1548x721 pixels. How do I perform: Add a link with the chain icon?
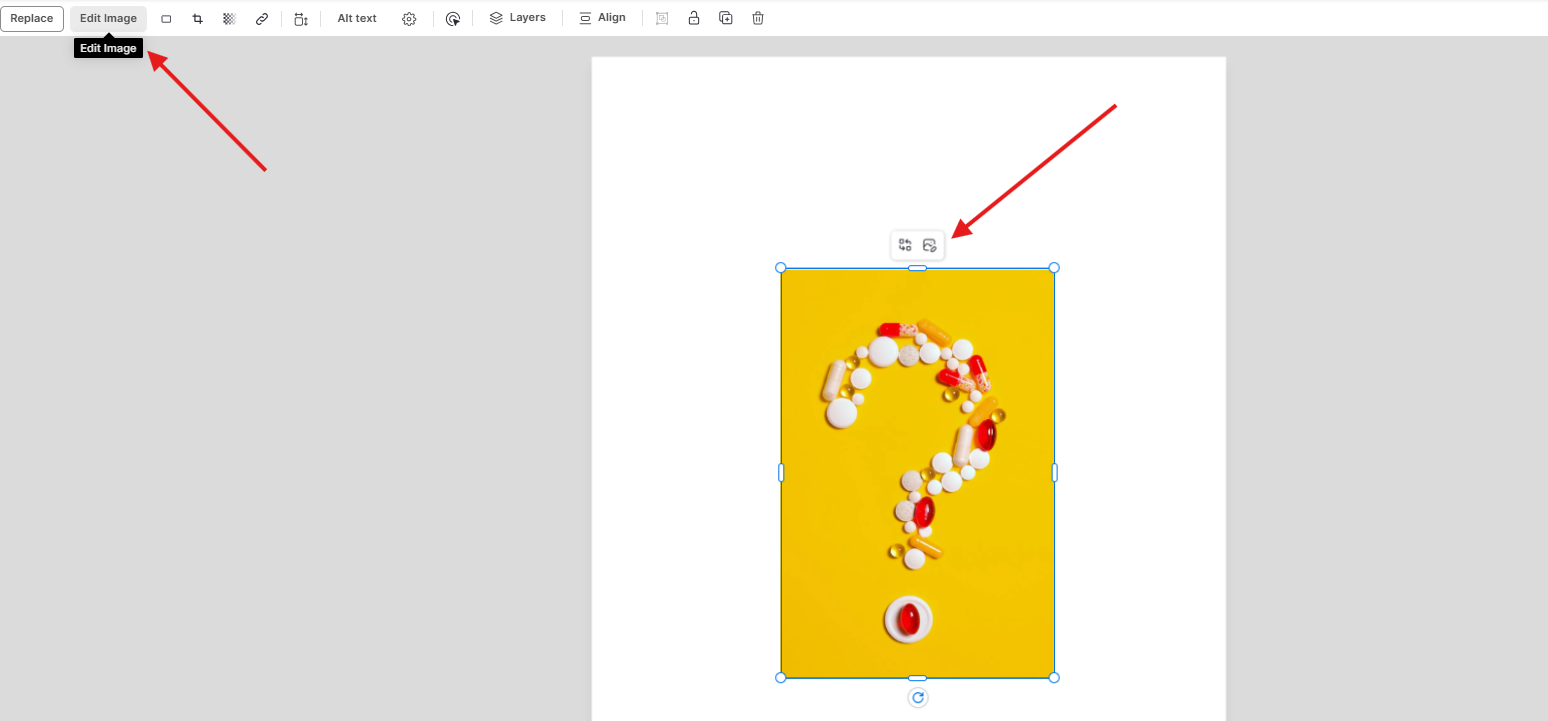tap(262, 19)
